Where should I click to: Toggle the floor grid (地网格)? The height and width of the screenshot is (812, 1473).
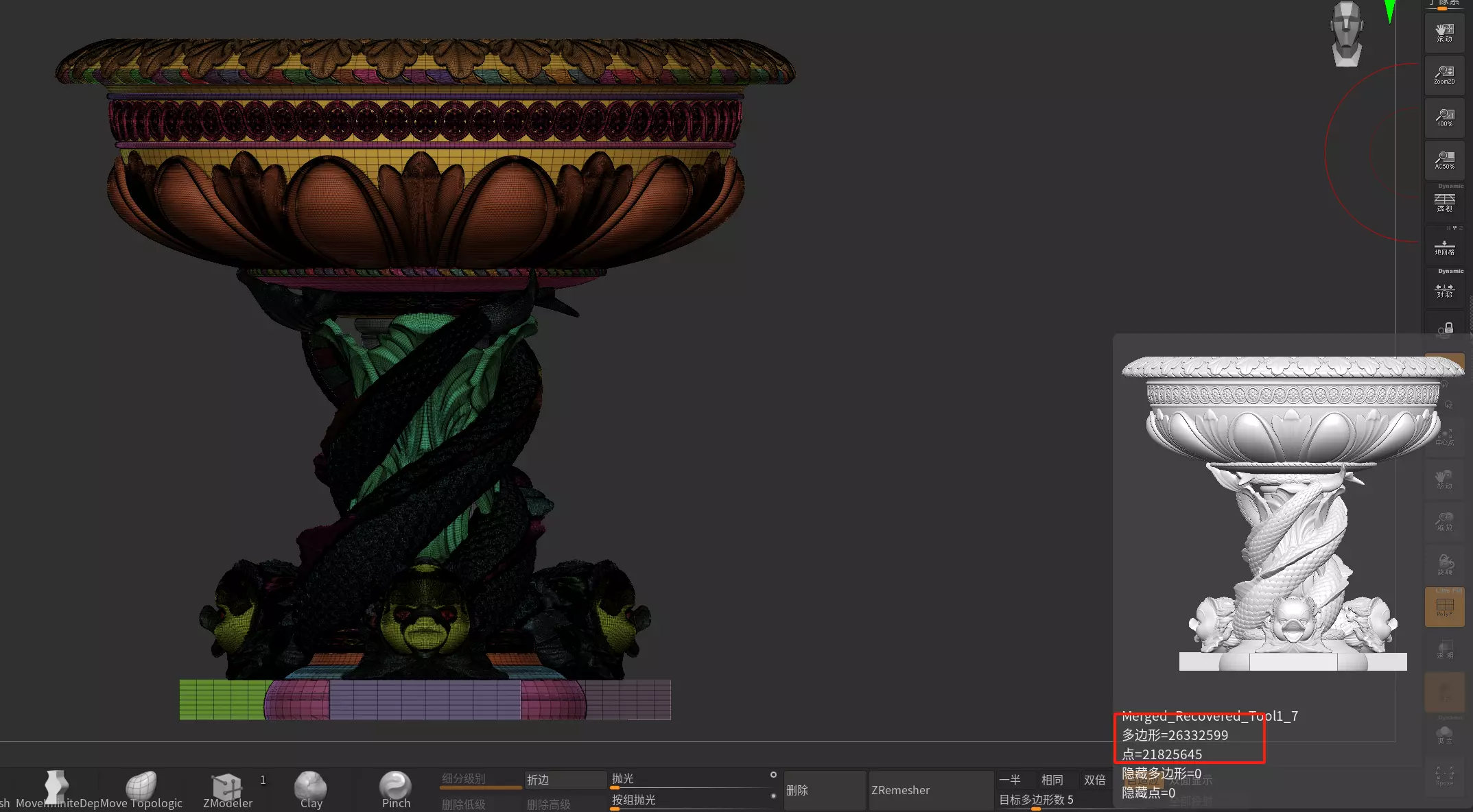pyautogui.click(x=1444, y=247)
